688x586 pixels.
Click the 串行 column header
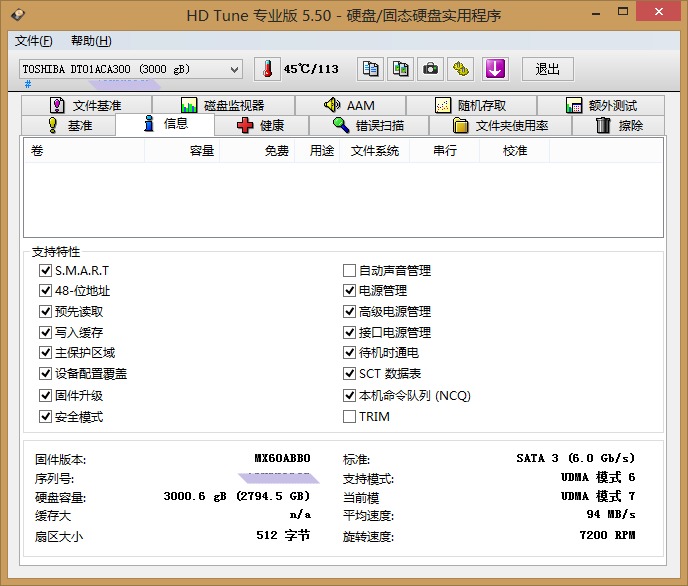(x=445, y=151)
